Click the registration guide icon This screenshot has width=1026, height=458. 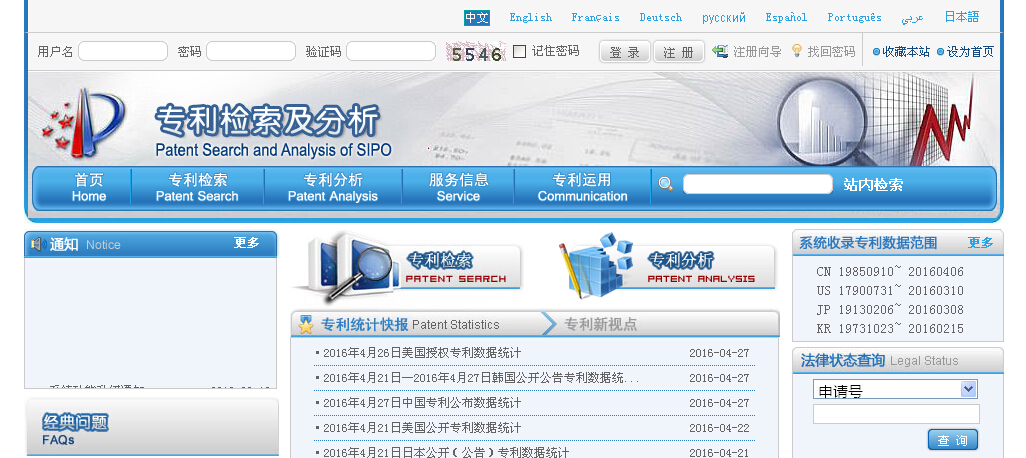click(x=720, y=51)
